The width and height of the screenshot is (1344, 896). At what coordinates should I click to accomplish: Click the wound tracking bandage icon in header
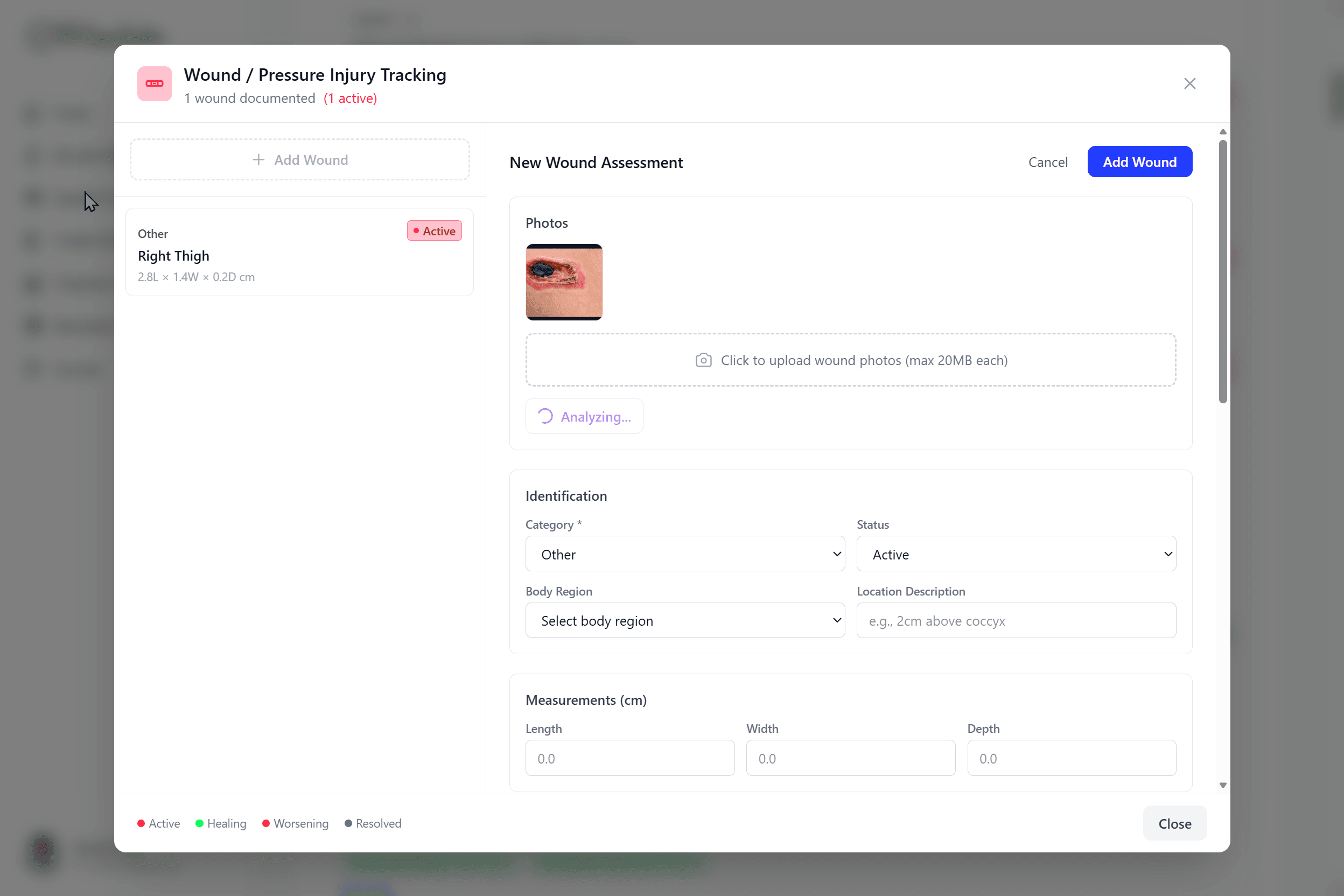pyautogui.click(x=153, y=83)
